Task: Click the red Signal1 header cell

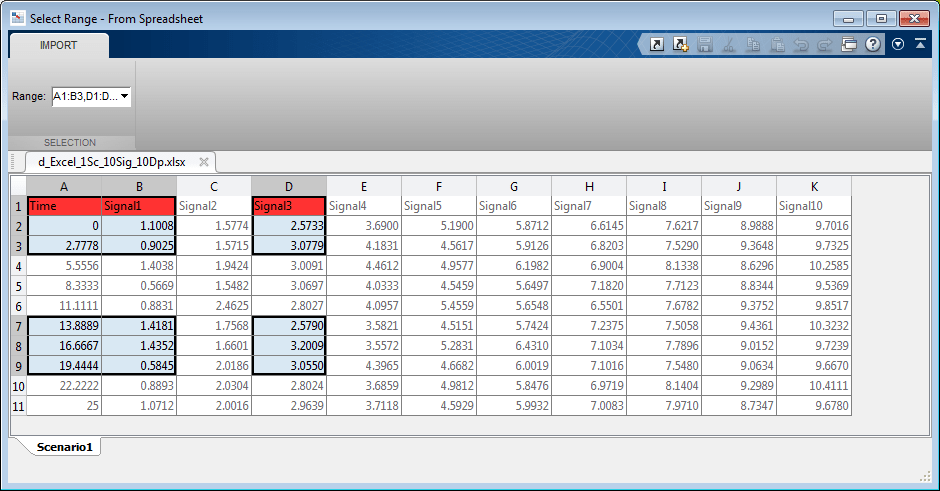Action: point(139,206)
